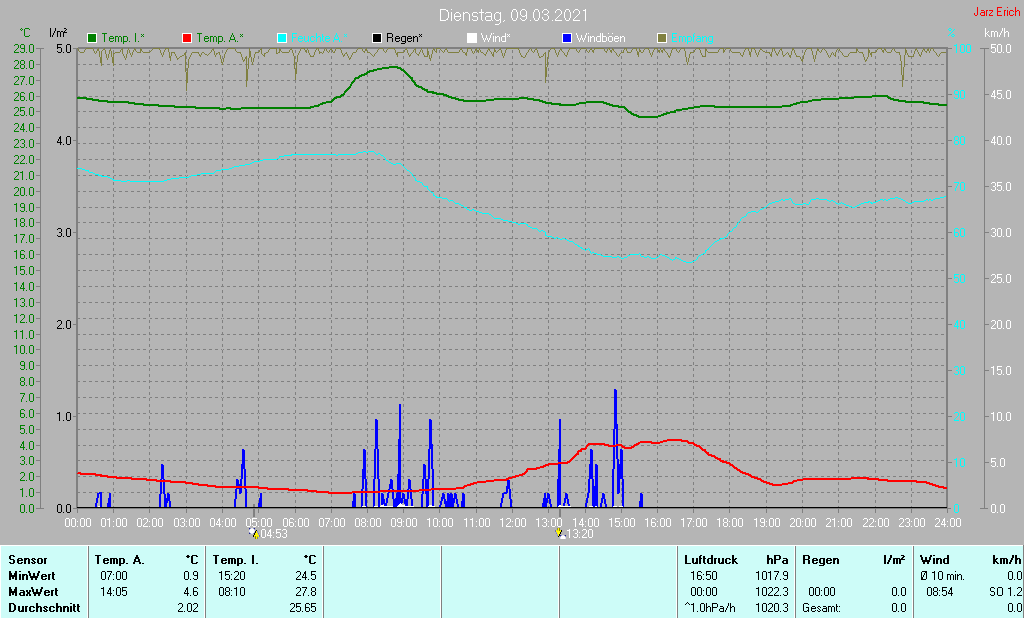Click the white Wind legend swatch
This screenshot has height=618, width=1024.
point(472,39)
